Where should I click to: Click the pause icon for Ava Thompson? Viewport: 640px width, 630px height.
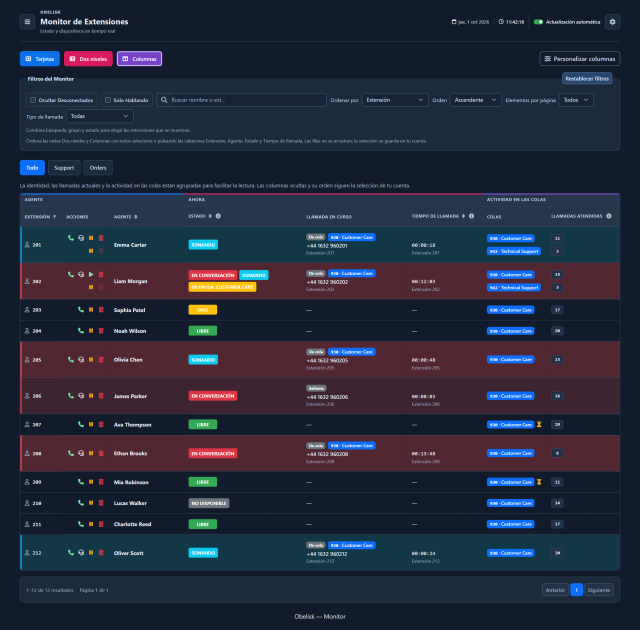91,424
